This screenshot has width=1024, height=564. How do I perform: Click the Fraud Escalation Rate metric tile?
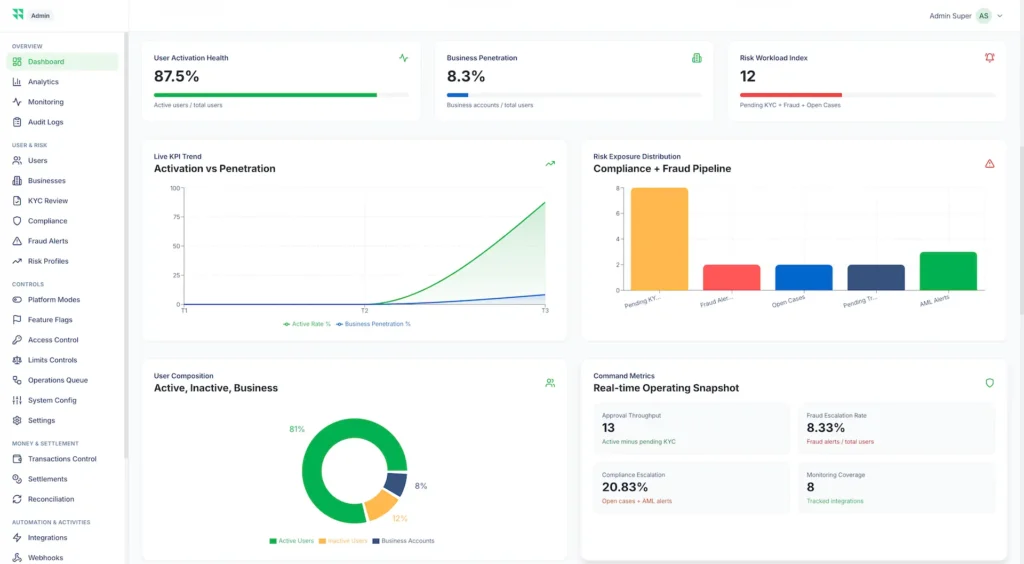click(x=896, y=429)
